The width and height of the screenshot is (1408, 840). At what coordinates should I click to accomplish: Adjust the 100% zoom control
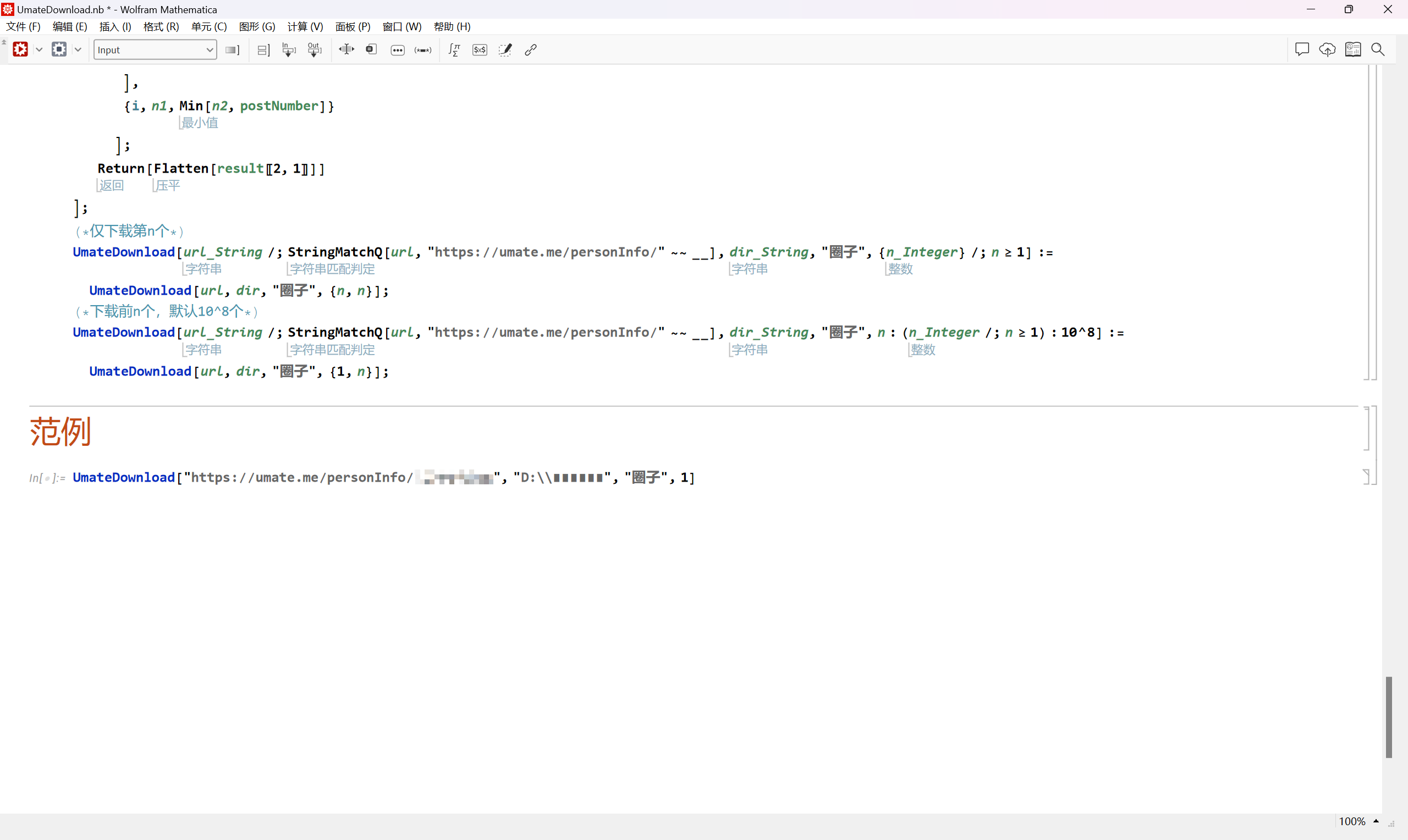click(1354, 821)
